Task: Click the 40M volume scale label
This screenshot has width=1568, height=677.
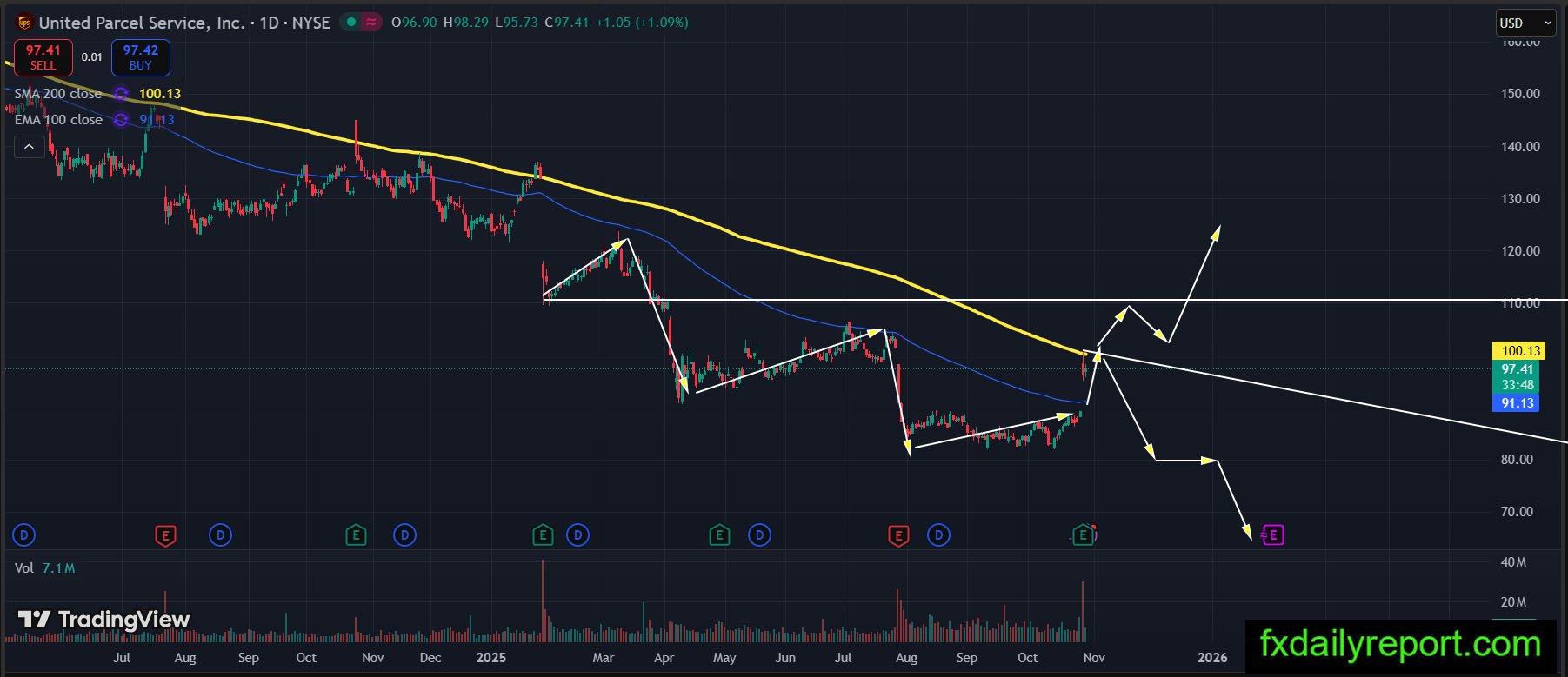Action: [x=1513, y=562]
